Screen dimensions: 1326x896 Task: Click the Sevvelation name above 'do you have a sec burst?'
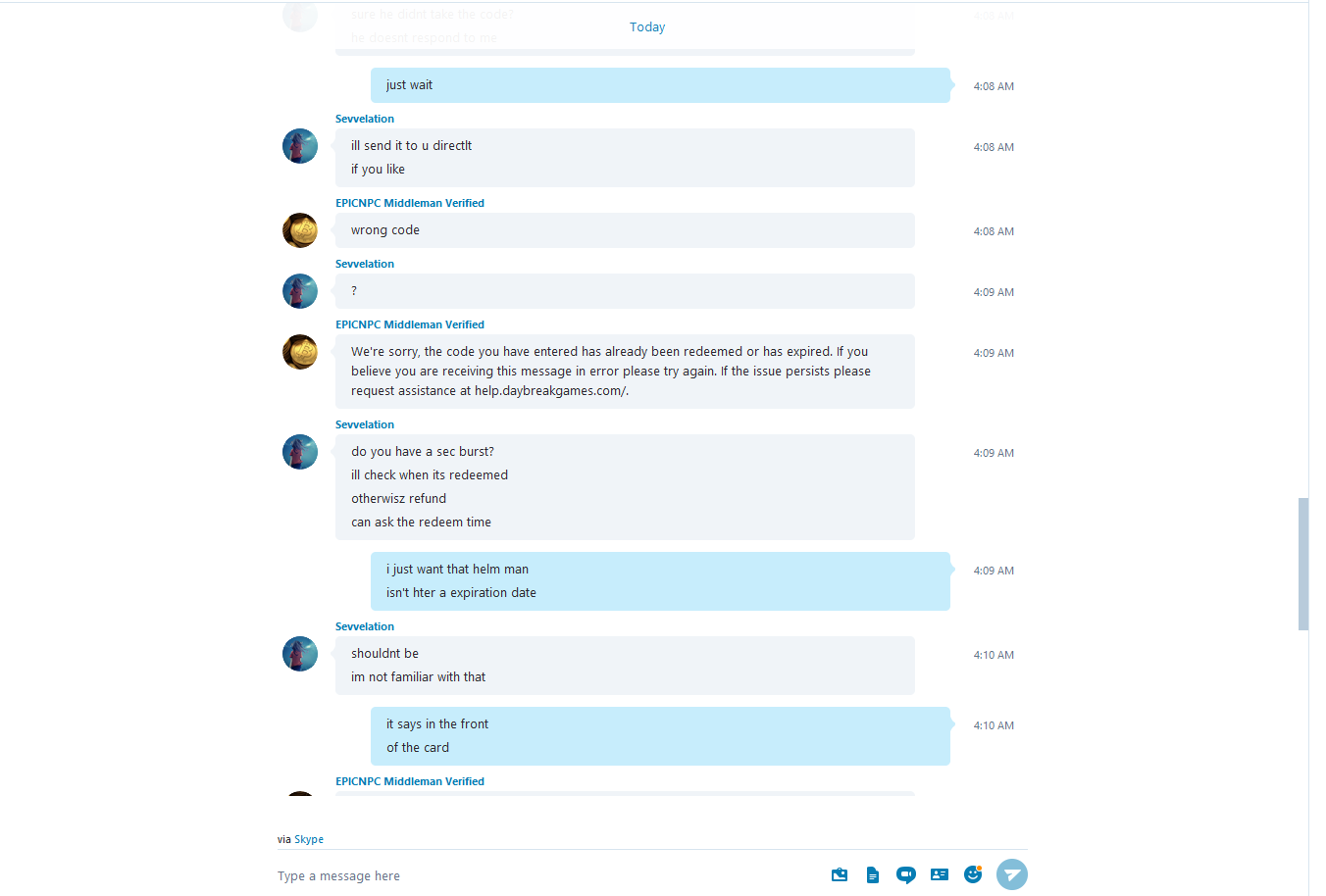(365, 424)
